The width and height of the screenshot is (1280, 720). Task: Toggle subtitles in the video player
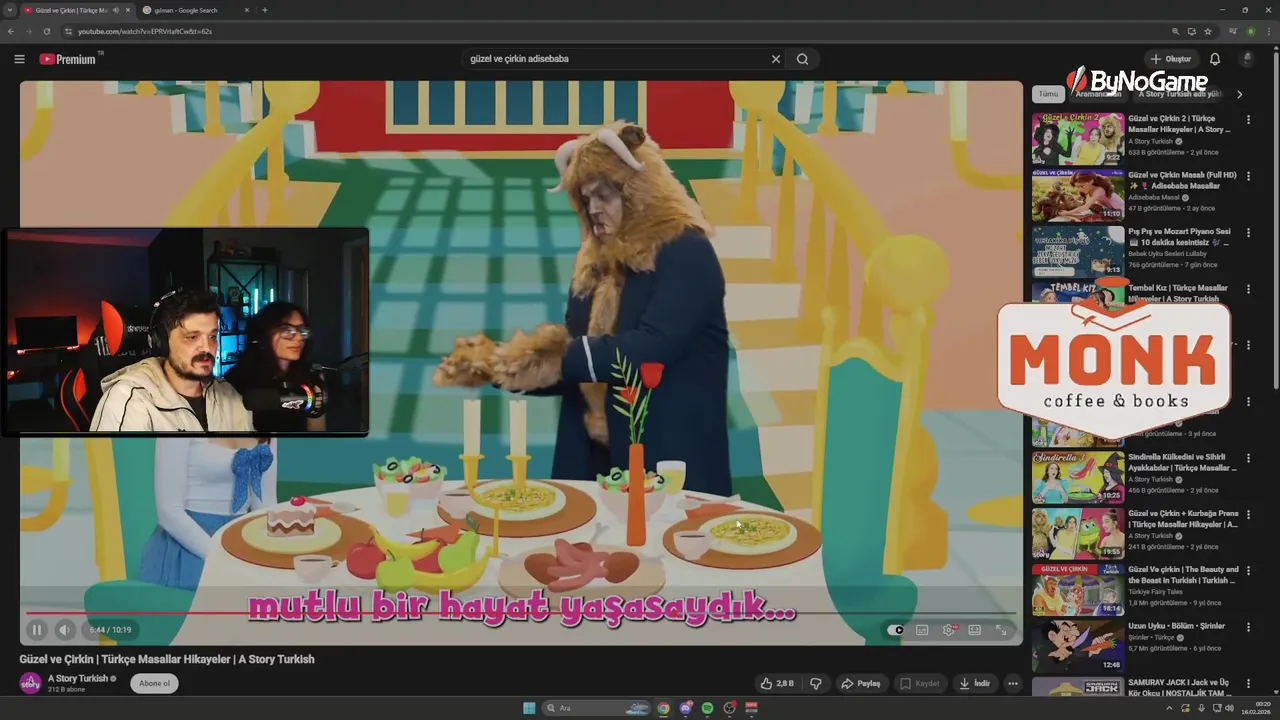click(x=922, y=630)
